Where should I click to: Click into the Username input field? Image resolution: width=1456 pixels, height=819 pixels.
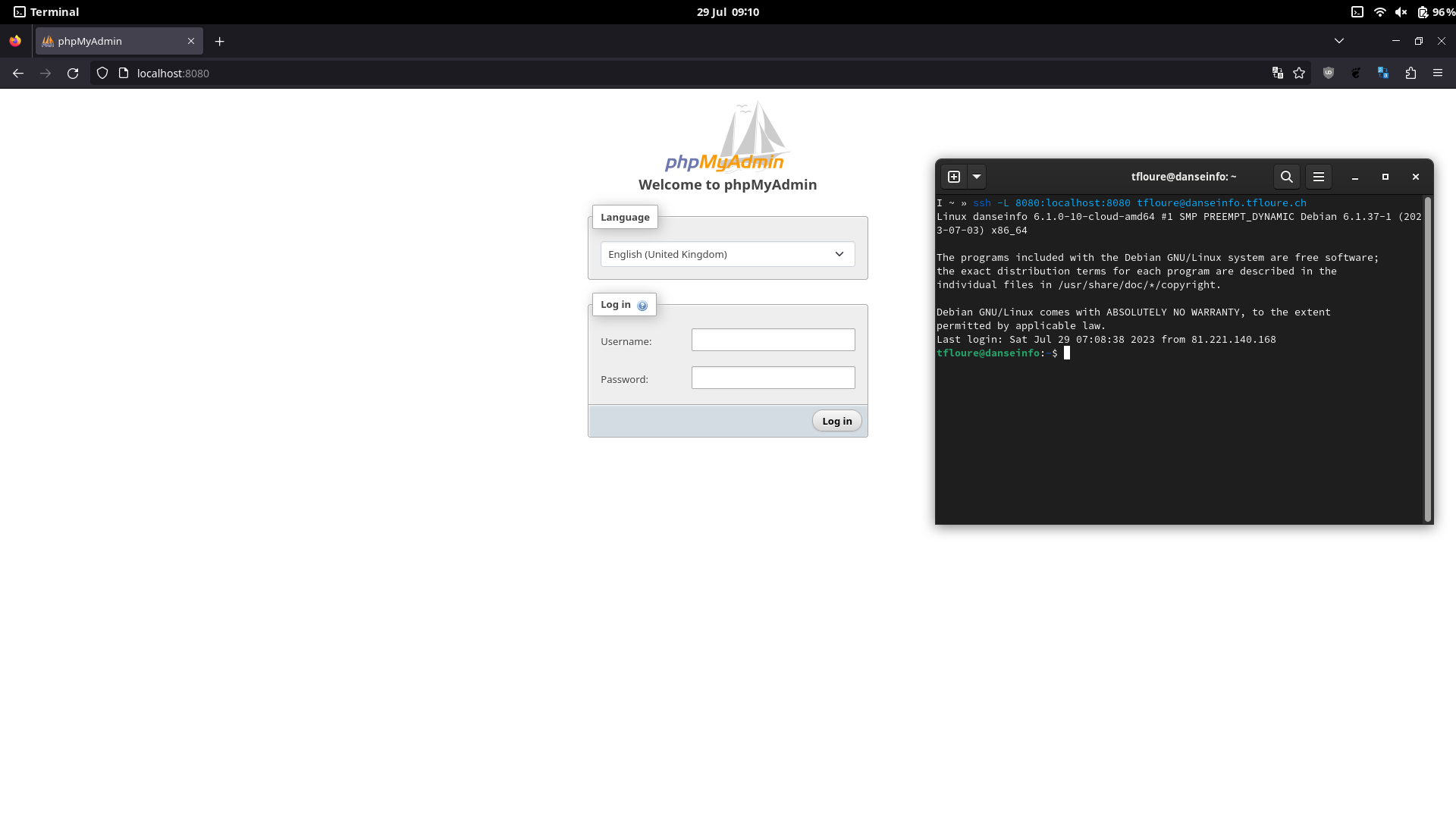(x=773, y=340)
